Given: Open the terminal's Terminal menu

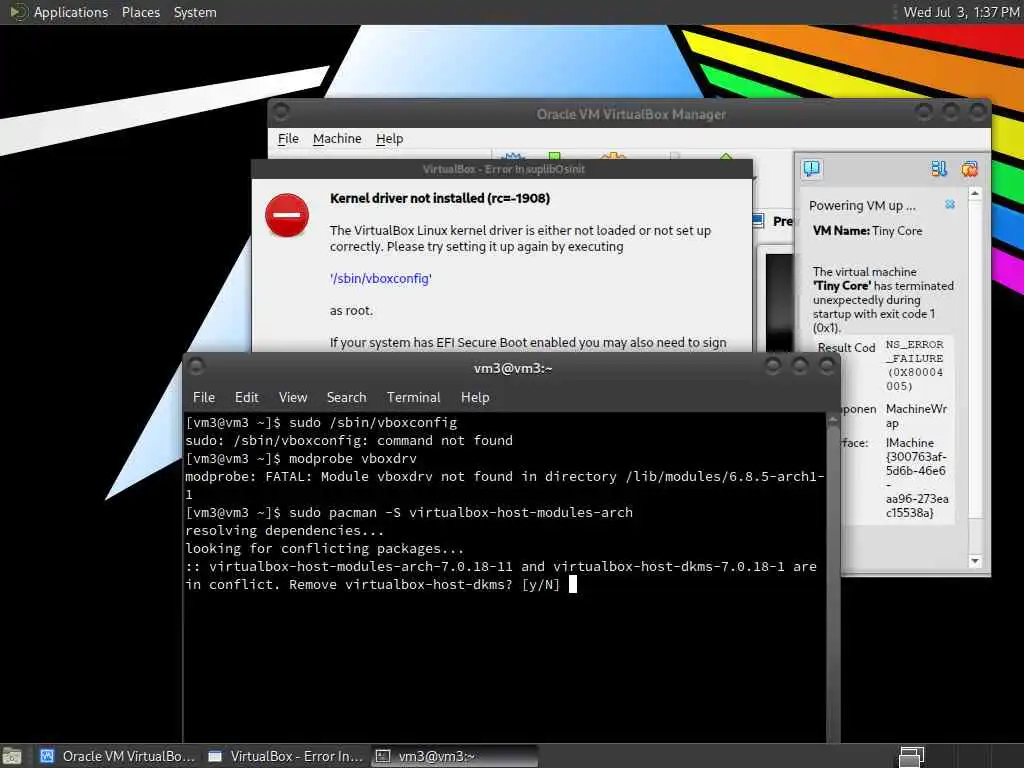Looking at the screenshot, I should [x=413, y=397].
